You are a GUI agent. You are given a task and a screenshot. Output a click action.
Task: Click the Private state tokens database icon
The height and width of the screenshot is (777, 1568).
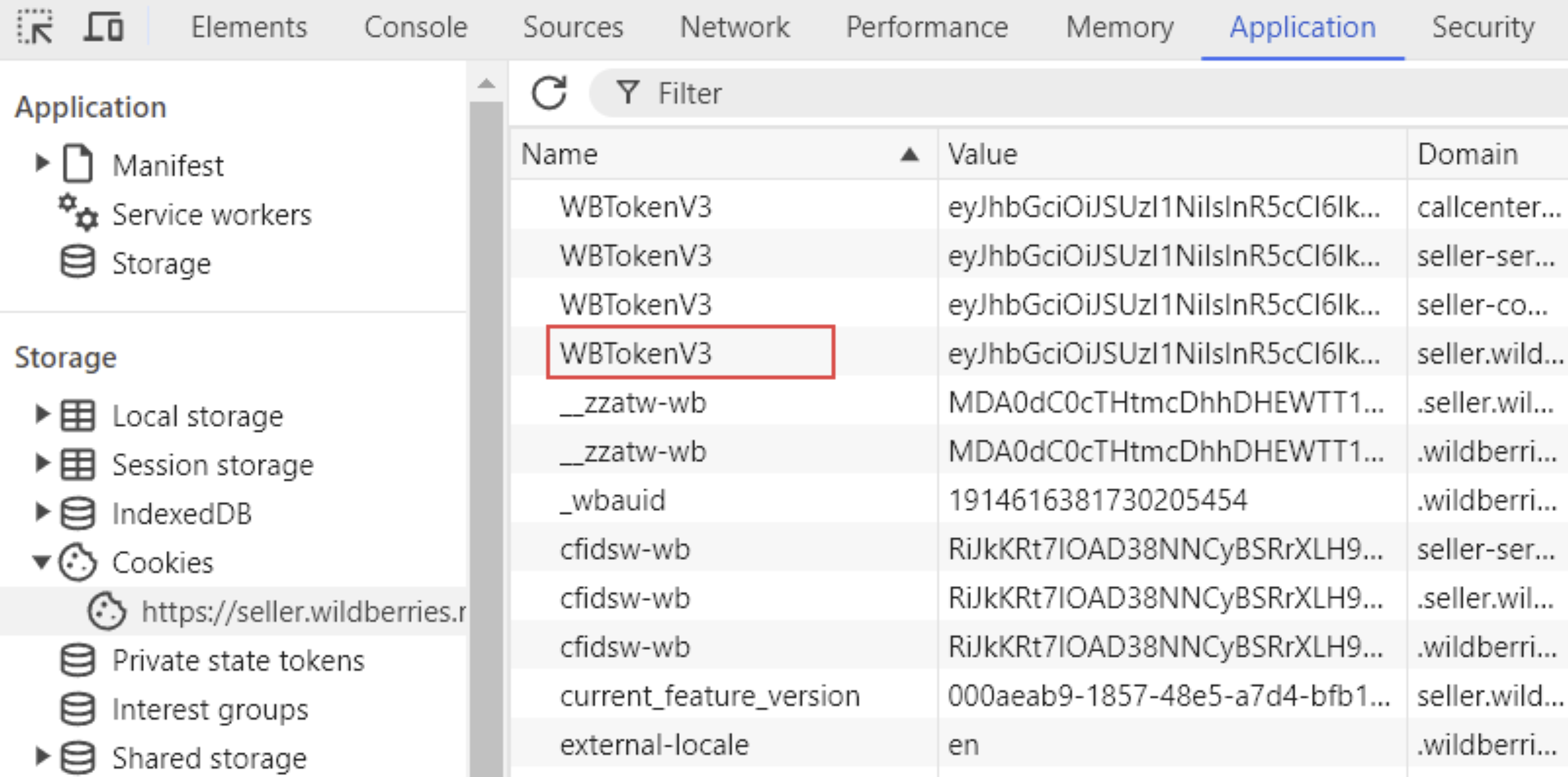[x=78, y=660]
